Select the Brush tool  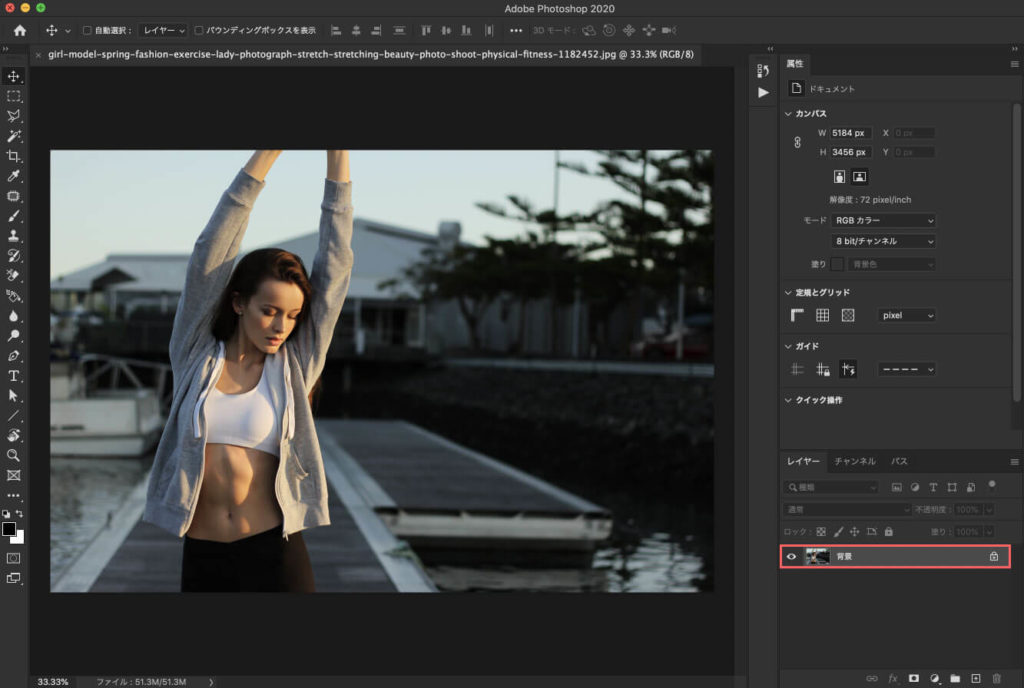coord(13,216)
